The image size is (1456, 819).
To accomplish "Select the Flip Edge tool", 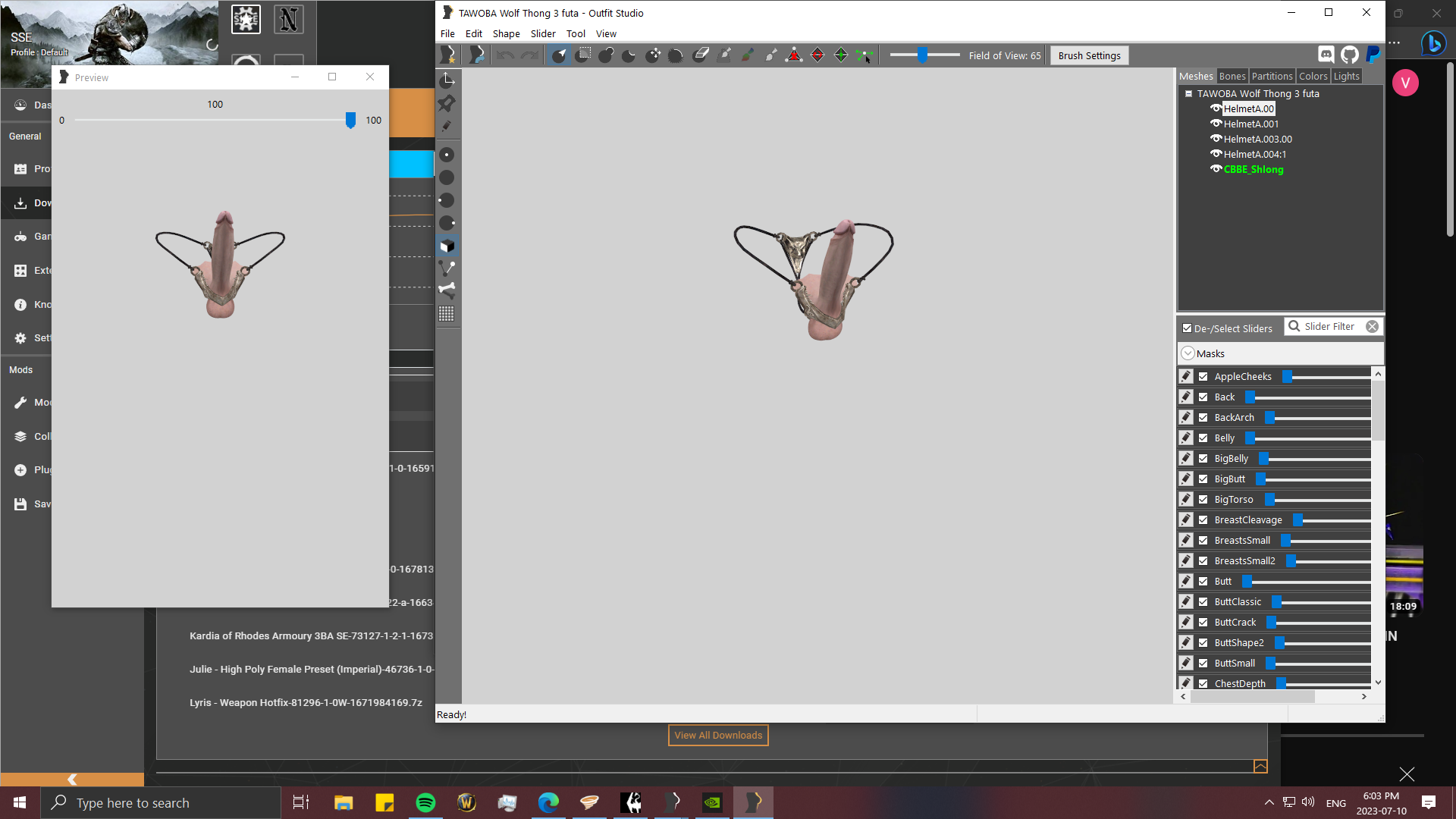I will tap(817, 55).
